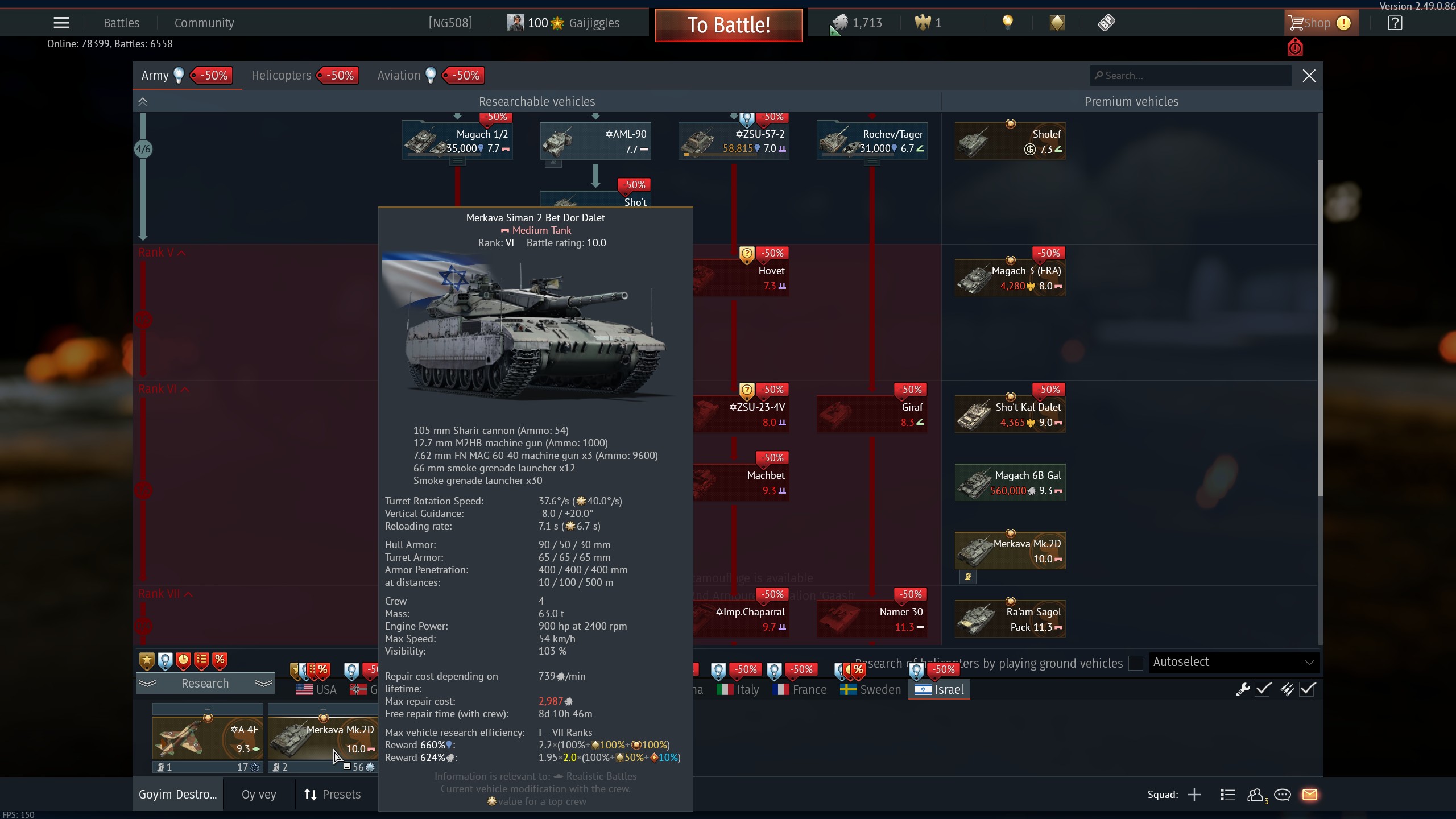Open the chat speech bubble

(1282, 795)
